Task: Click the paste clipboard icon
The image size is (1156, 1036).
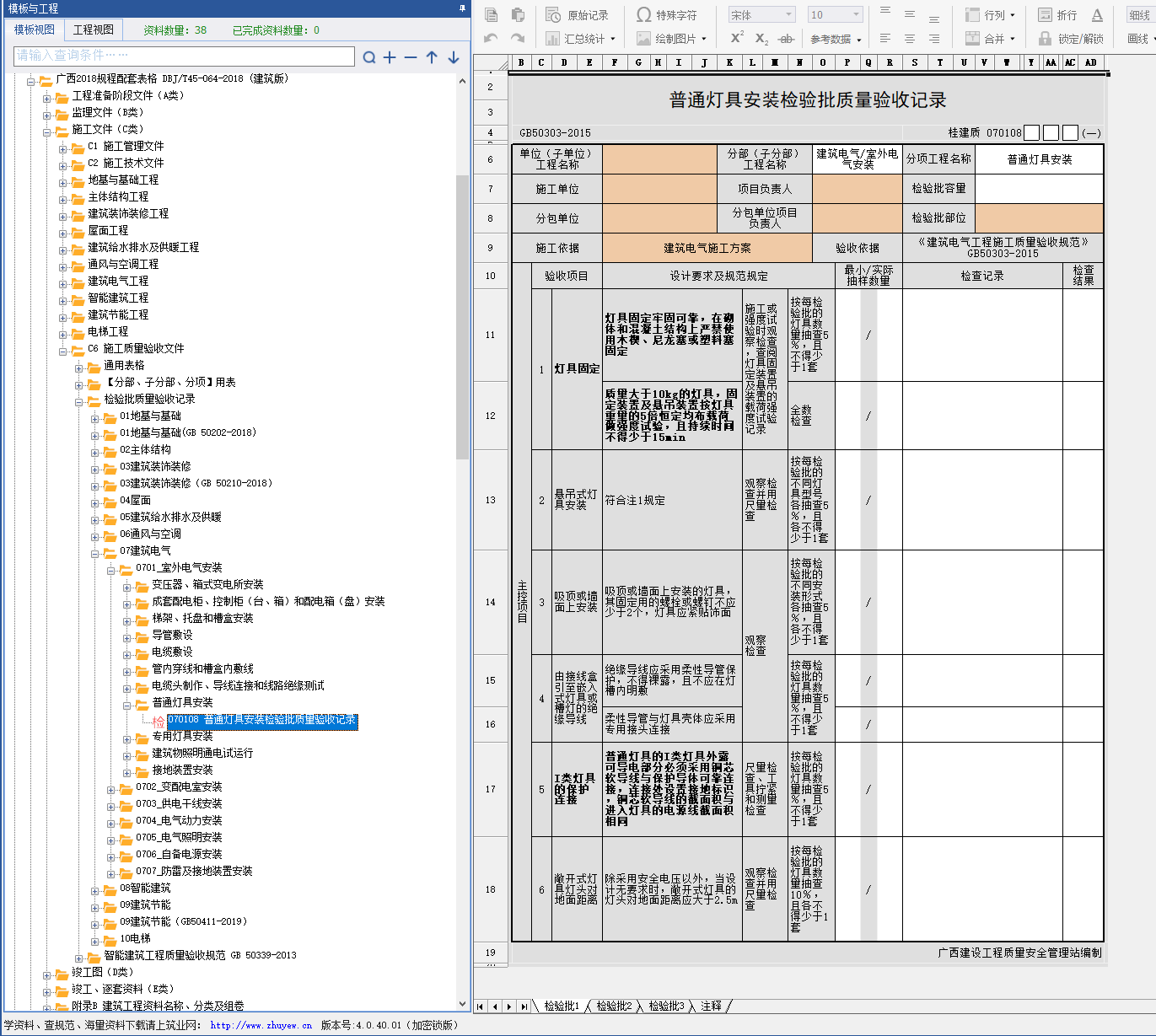Action: pos(519,15)
